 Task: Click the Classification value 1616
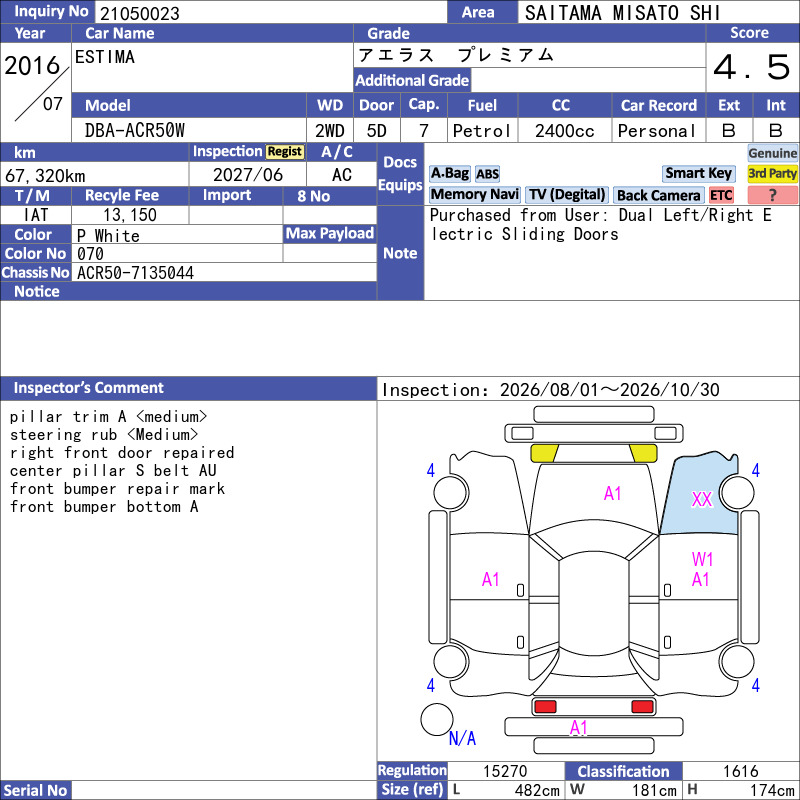coord(740,771)
